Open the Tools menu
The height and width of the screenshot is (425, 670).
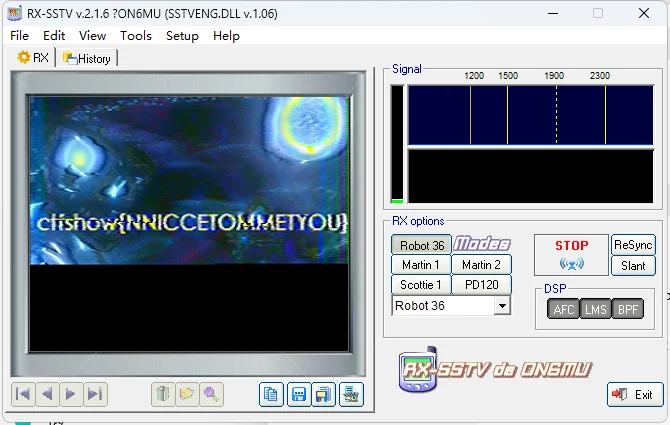135,35
